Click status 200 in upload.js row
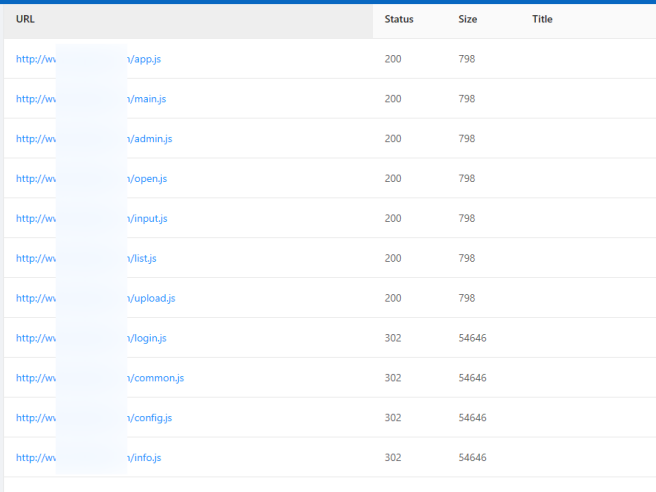This screenshot has height=492, width=656. tap(393, 298)
